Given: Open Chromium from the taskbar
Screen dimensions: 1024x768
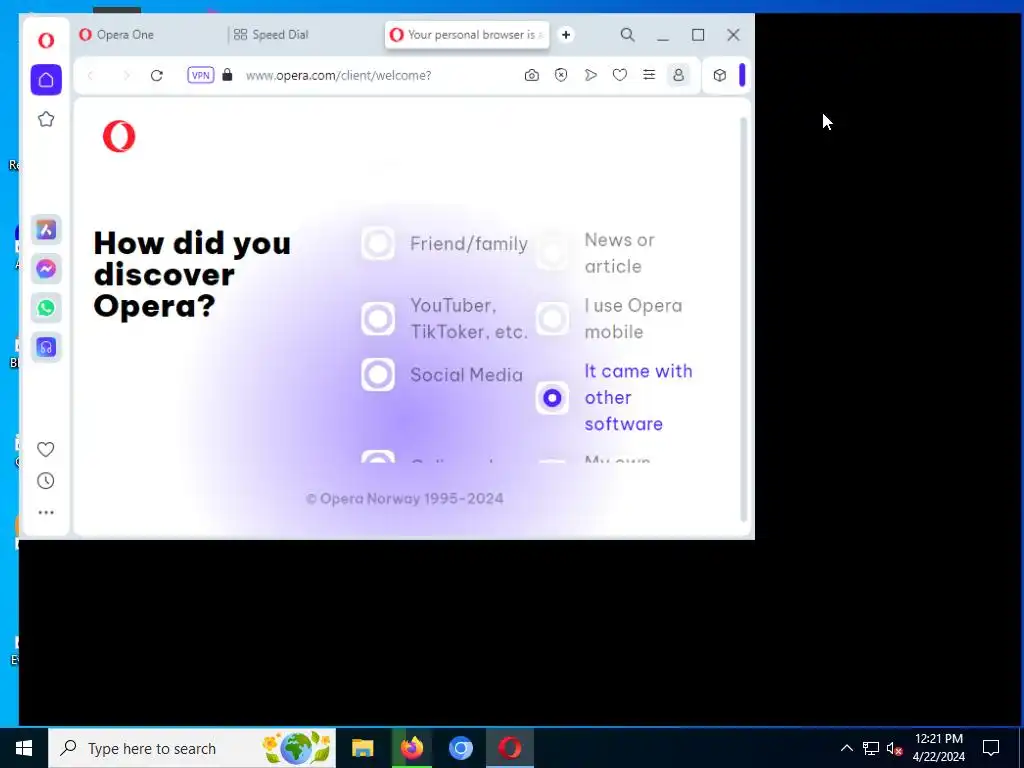Looking at the screenshot, I should [x=460, y=748].
